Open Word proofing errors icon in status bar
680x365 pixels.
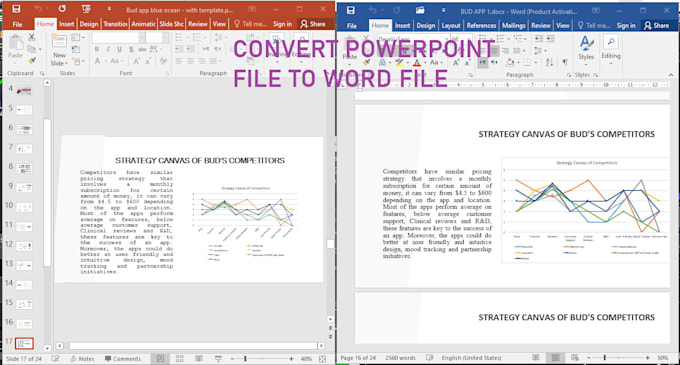pos(429,358)
